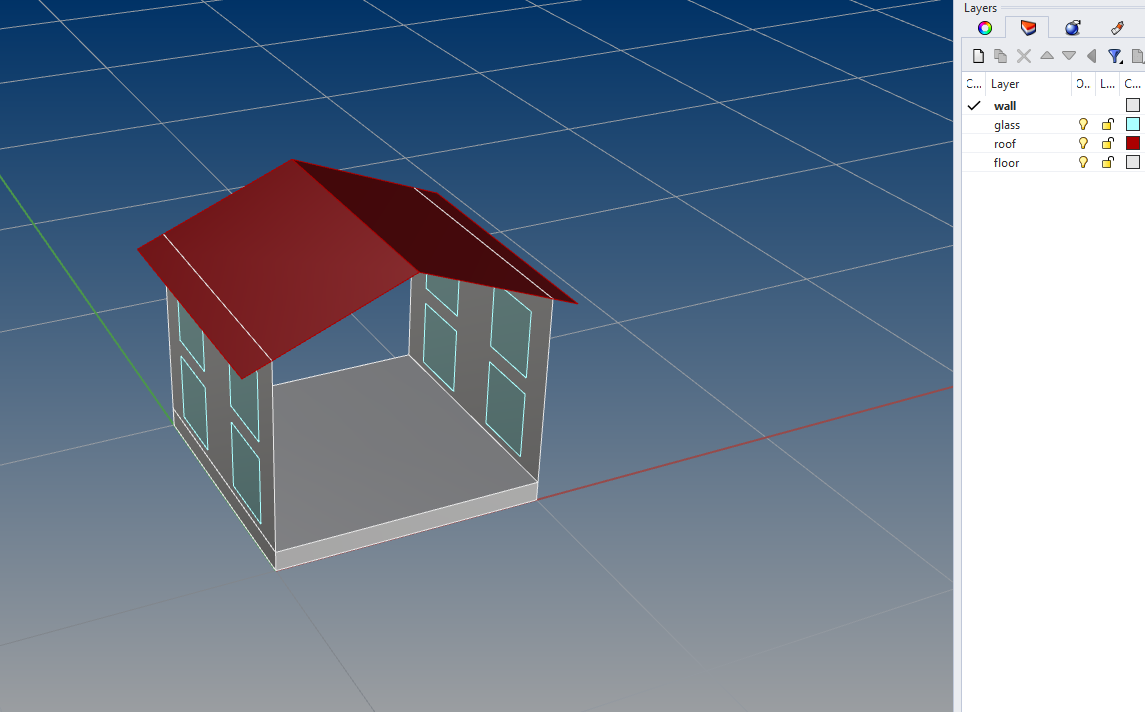Open the layer Filter funnel dropdown
The image size is (1145, 712).
1114,56
